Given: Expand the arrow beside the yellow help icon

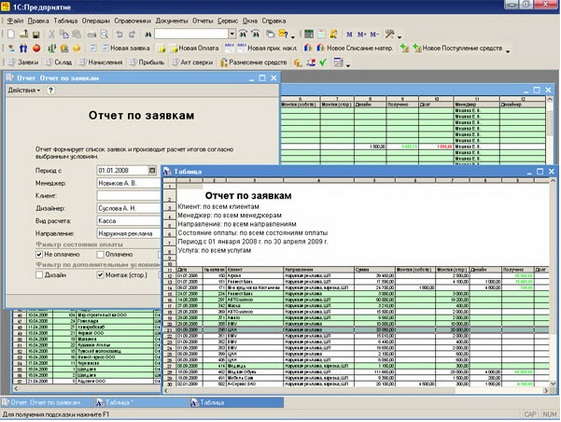Looking at the screenshot, I should [293, 36].
